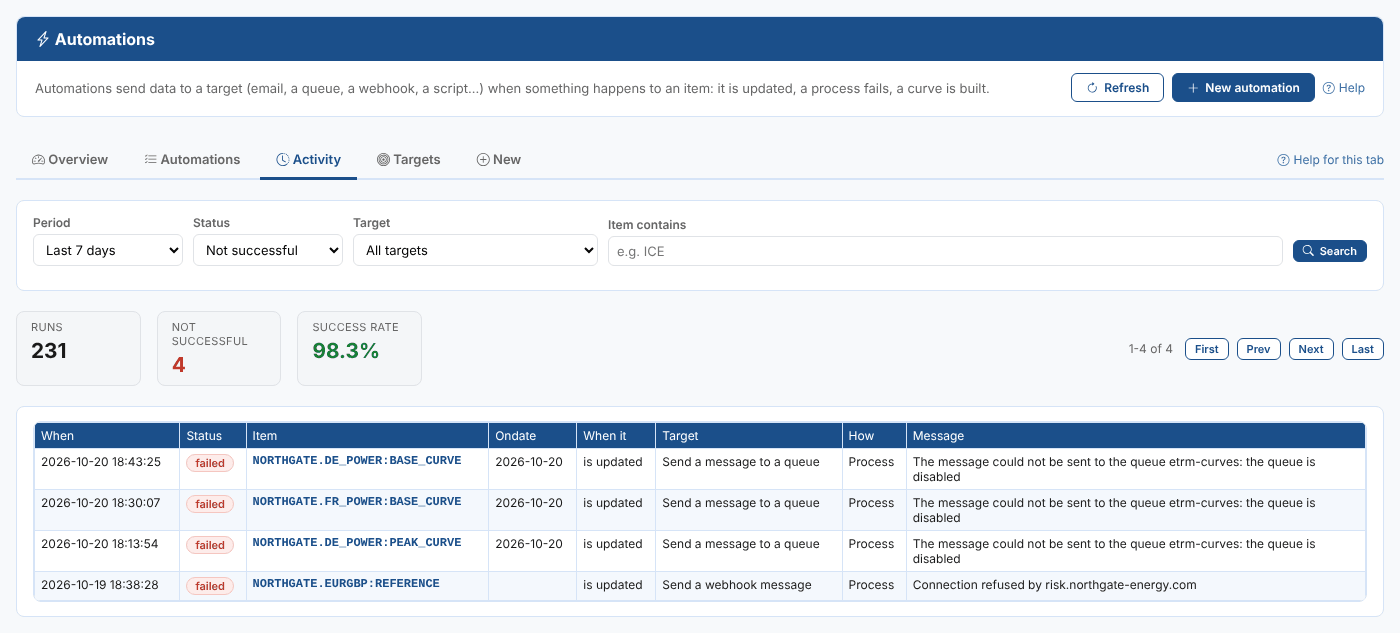1400x633 pixels.
Task: Click the '1-4 of 4' pagination text
Action: point(1150,349)
